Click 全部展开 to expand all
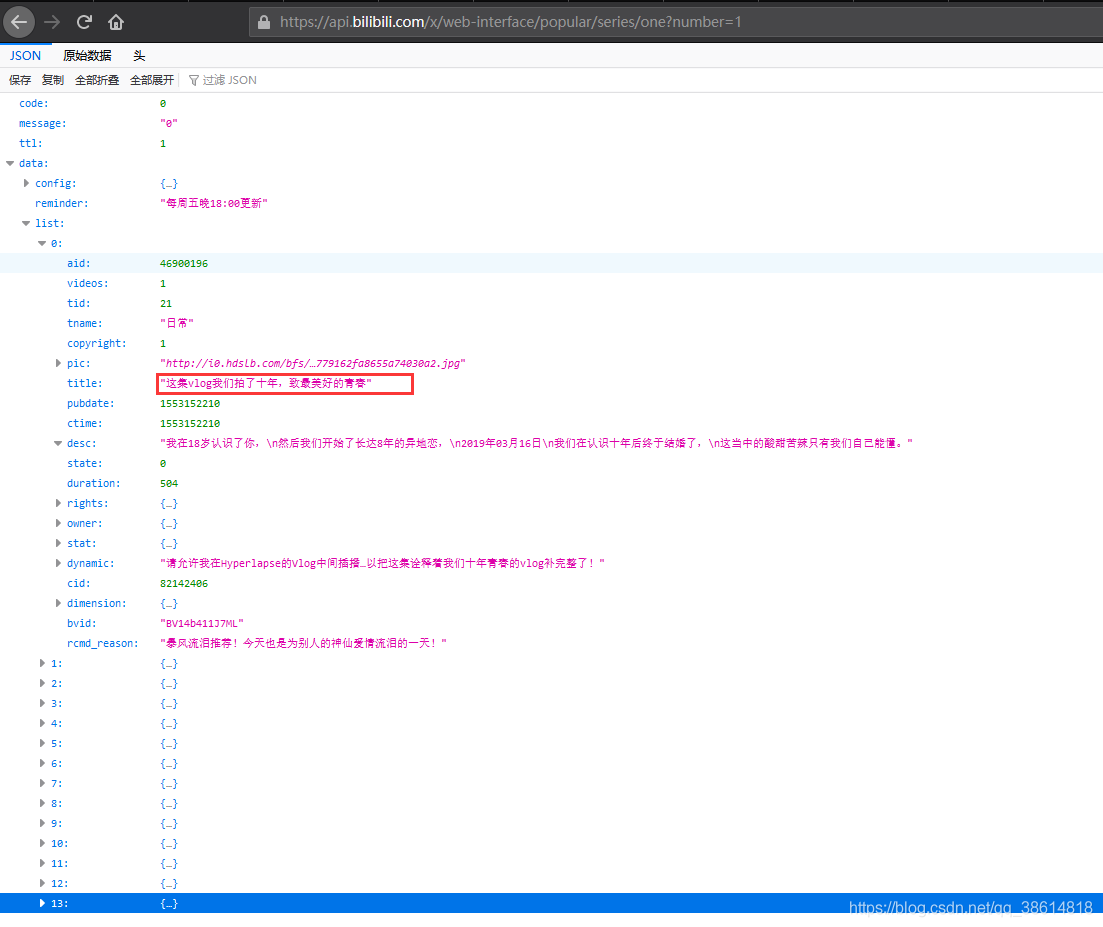 152,80
